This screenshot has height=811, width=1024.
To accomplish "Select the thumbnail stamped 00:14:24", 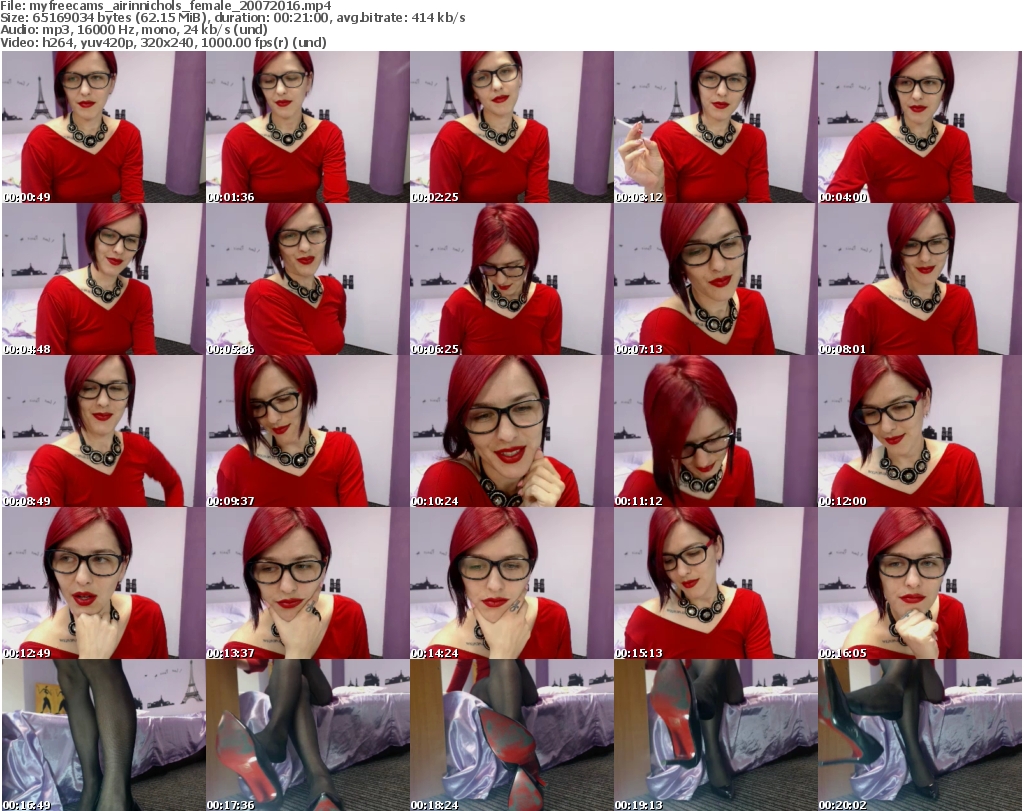I will tap(511, 583).
